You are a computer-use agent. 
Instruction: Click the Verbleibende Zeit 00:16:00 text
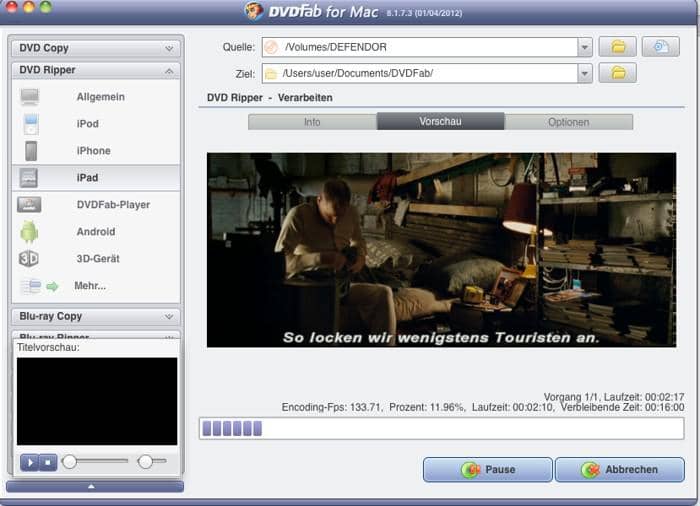[x=623, y=407]
